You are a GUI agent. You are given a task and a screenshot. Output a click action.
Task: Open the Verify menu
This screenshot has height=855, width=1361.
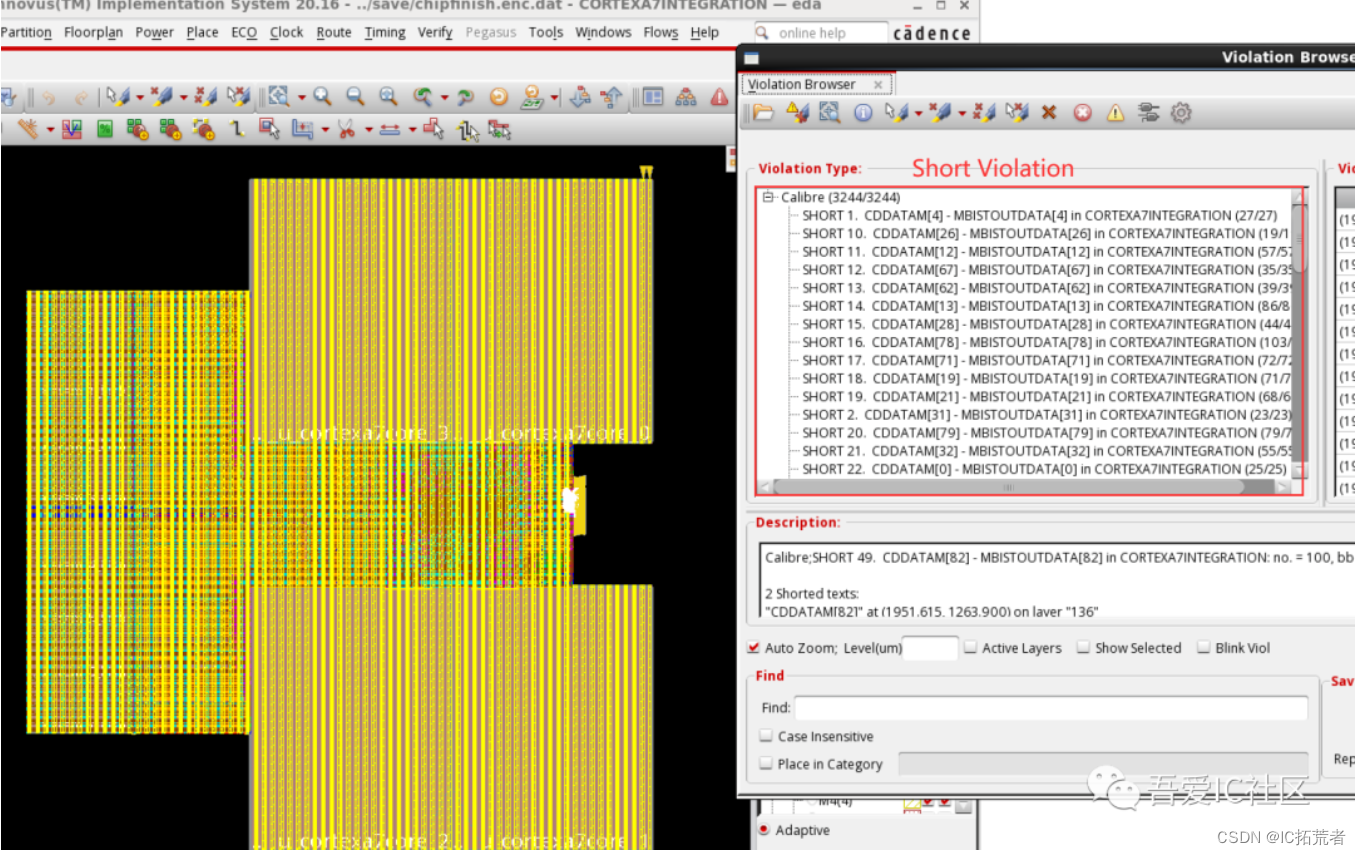[x=435, y=32]
